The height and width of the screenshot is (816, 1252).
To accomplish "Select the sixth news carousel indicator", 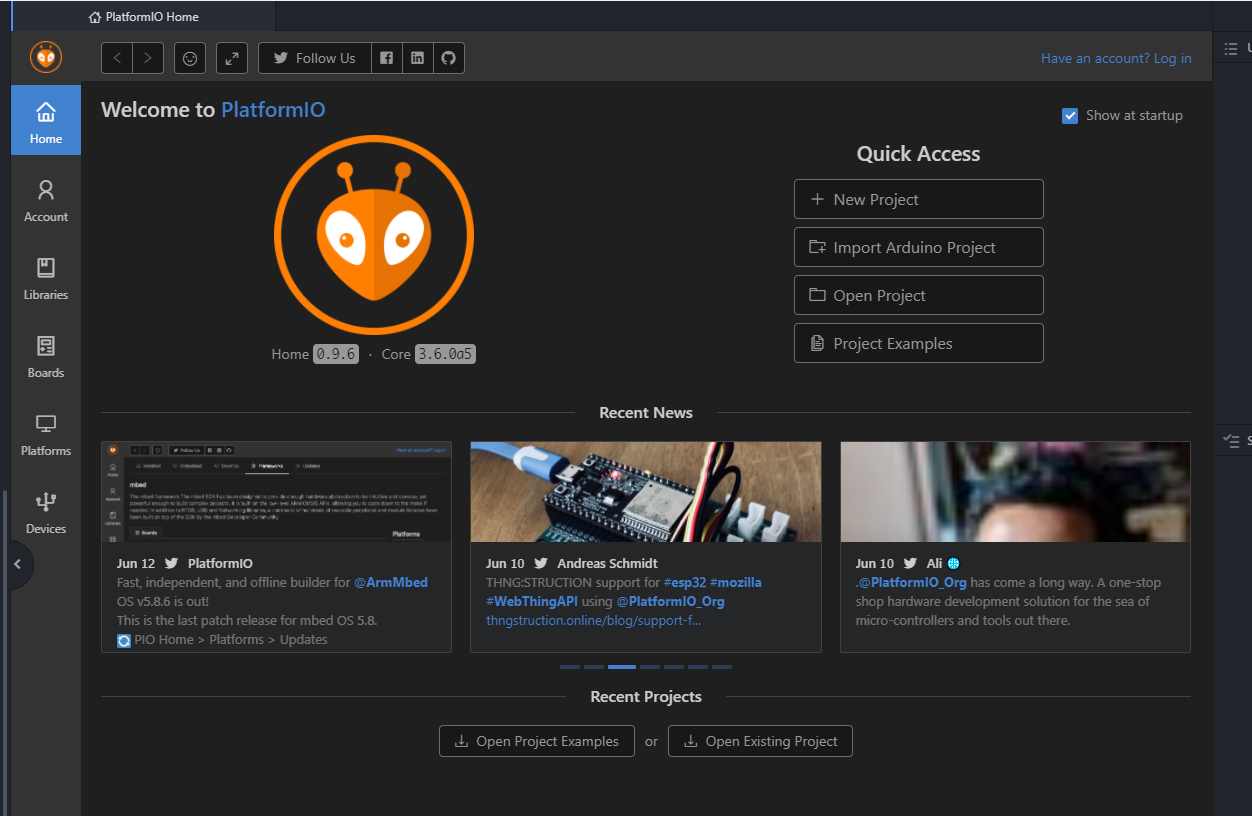I will click(698, 667).
